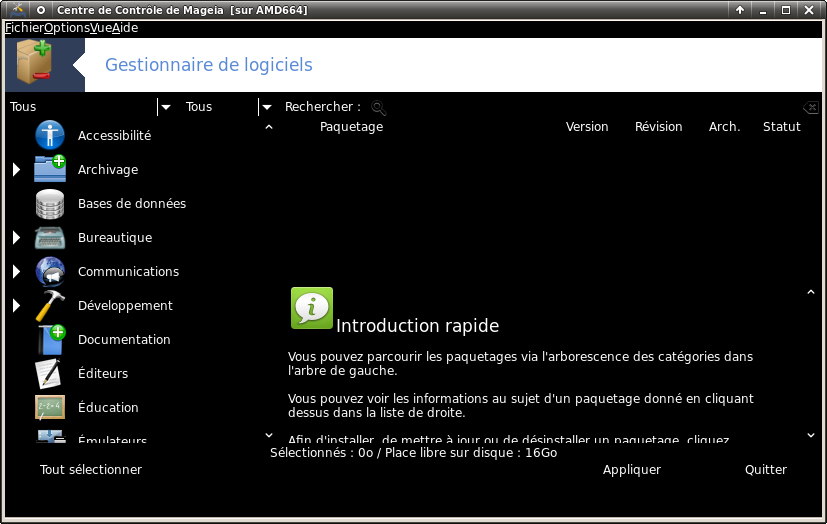The image size is (827, 524).
Task: Click the Quitter button
Action: coord(766,470)
